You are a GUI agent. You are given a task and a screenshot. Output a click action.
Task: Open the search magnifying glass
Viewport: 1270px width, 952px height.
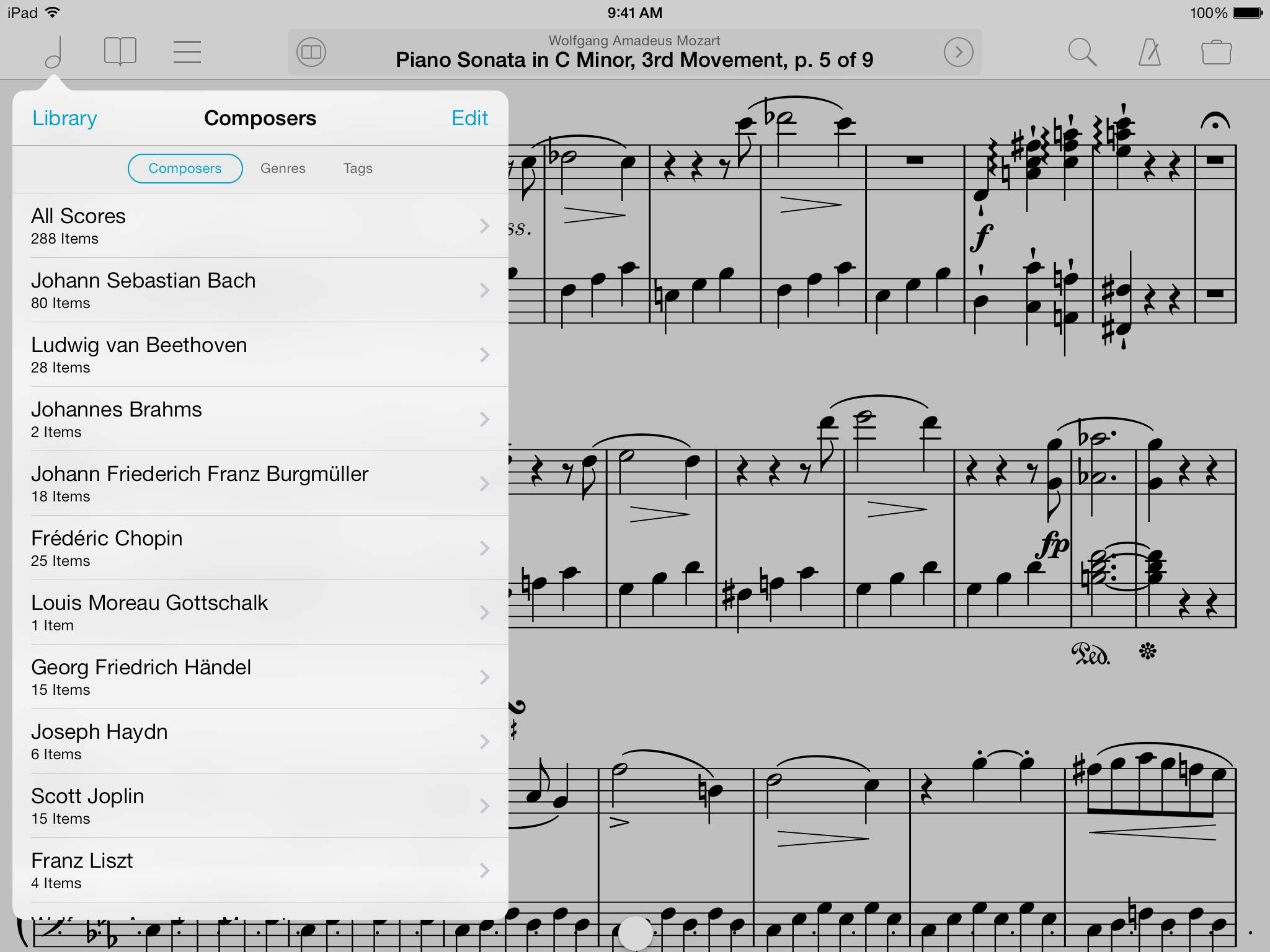click(1082, 52)
